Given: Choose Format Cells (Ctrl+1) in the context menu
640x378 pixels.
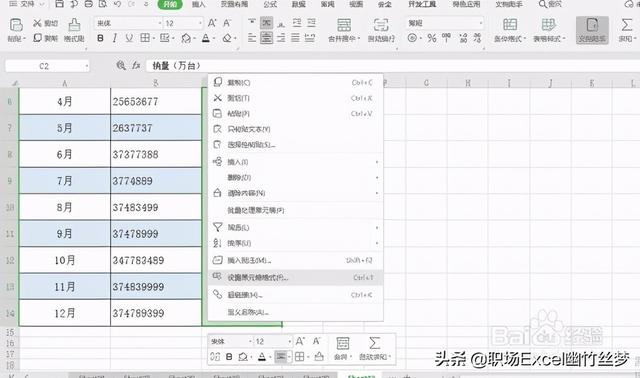Looking at the screenshot, I should pos(296,278).
